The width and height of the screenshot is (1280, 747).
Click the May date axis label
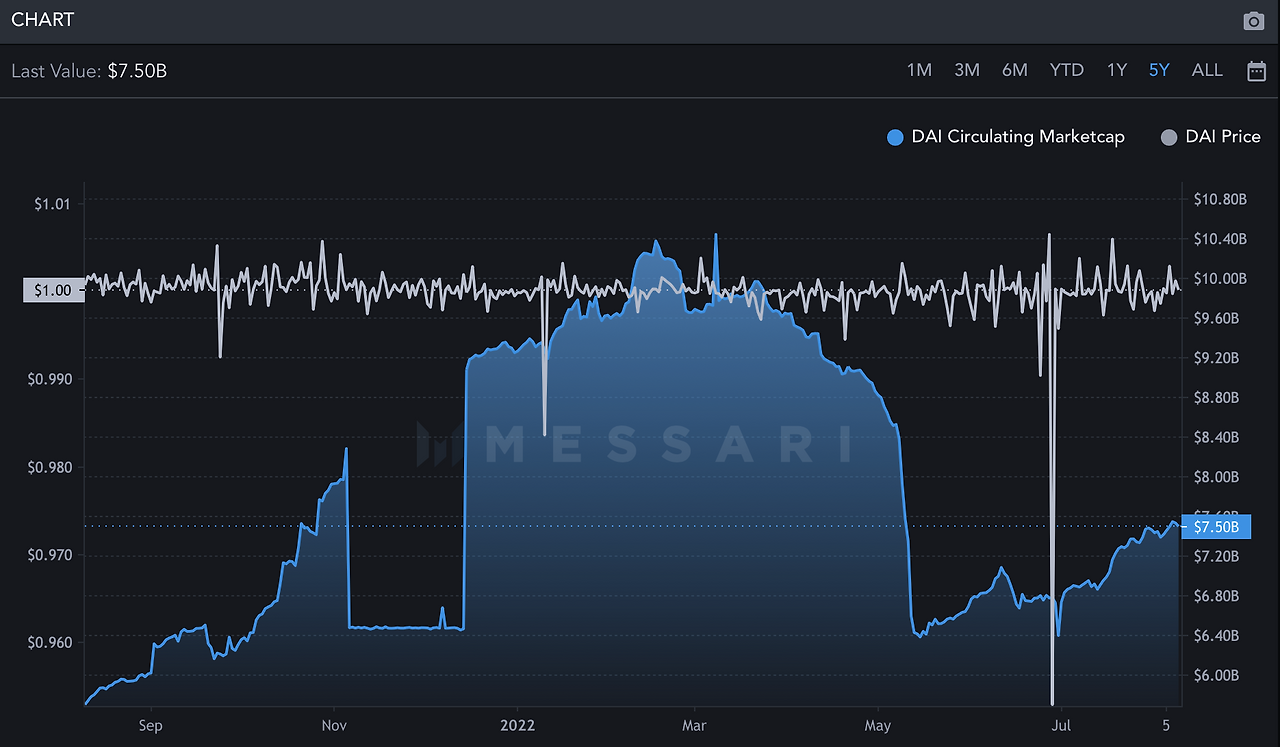click(877, 725)
